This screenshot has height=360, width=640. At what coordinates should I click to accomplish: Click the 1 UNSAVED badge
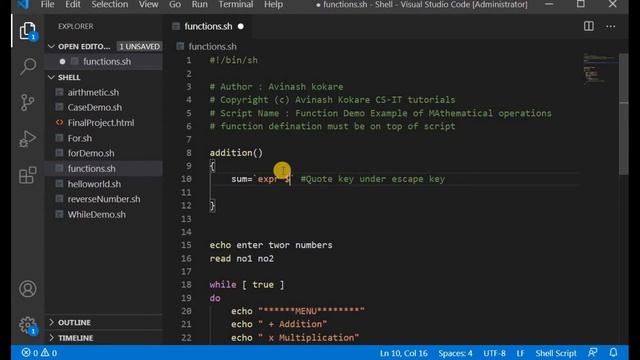click(139, 47)
